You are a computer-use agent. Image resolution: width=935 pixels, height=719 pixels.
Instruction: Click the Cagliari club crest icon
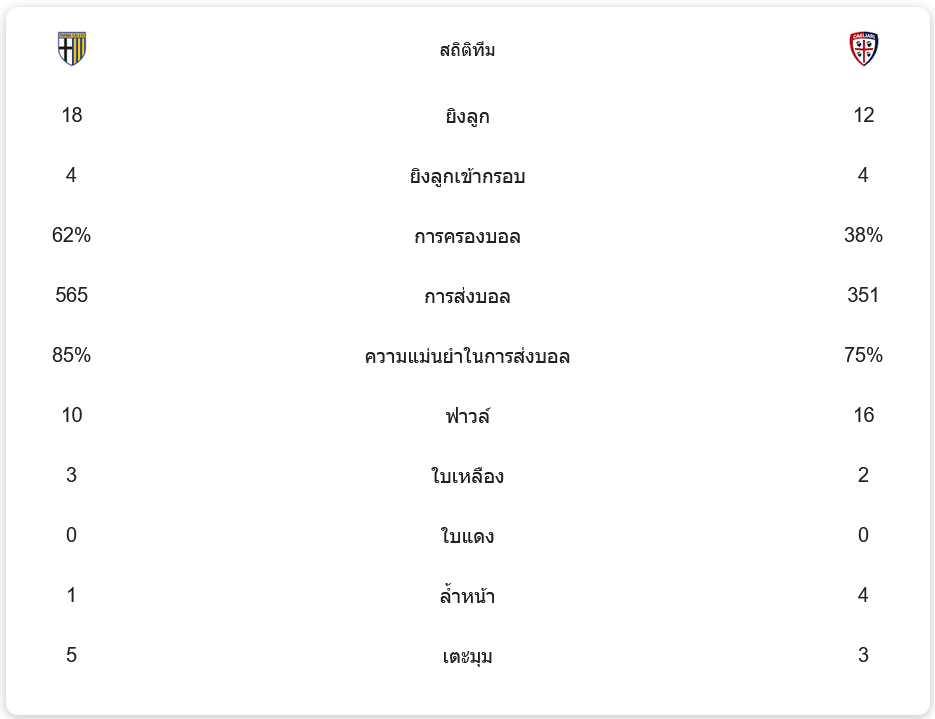click(x=863, y=49)
